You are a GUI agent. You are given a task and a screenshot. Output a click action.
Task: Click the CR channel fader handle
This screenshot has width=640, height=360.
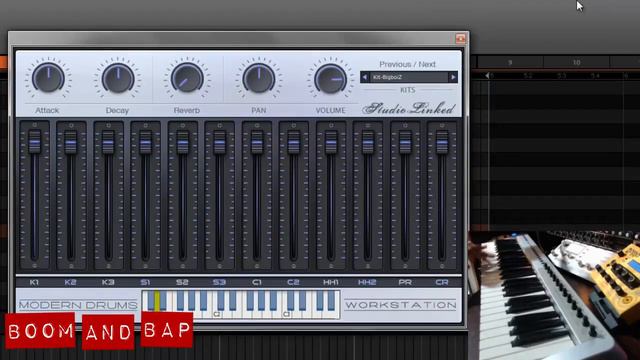pos(442,142)
